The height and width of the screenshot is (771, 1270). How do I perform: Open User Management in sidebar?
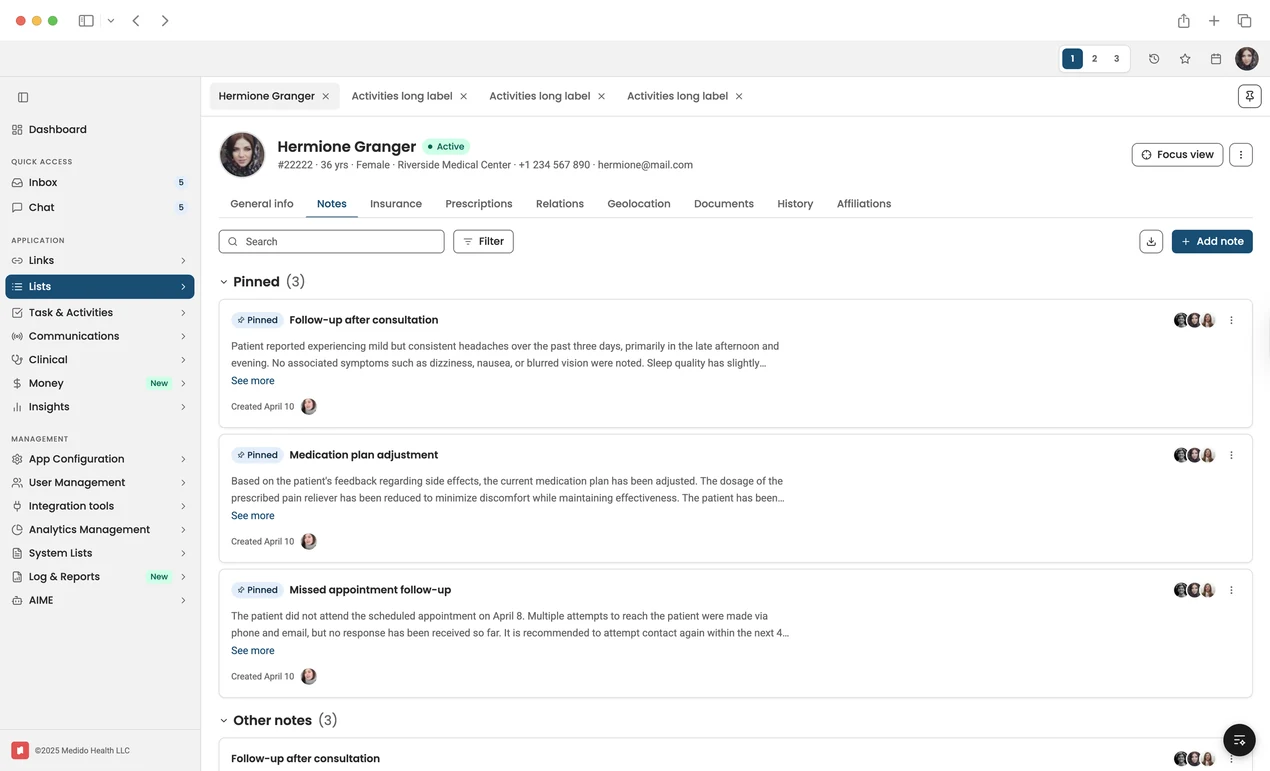pyautogui.click(x=99, y=482)
